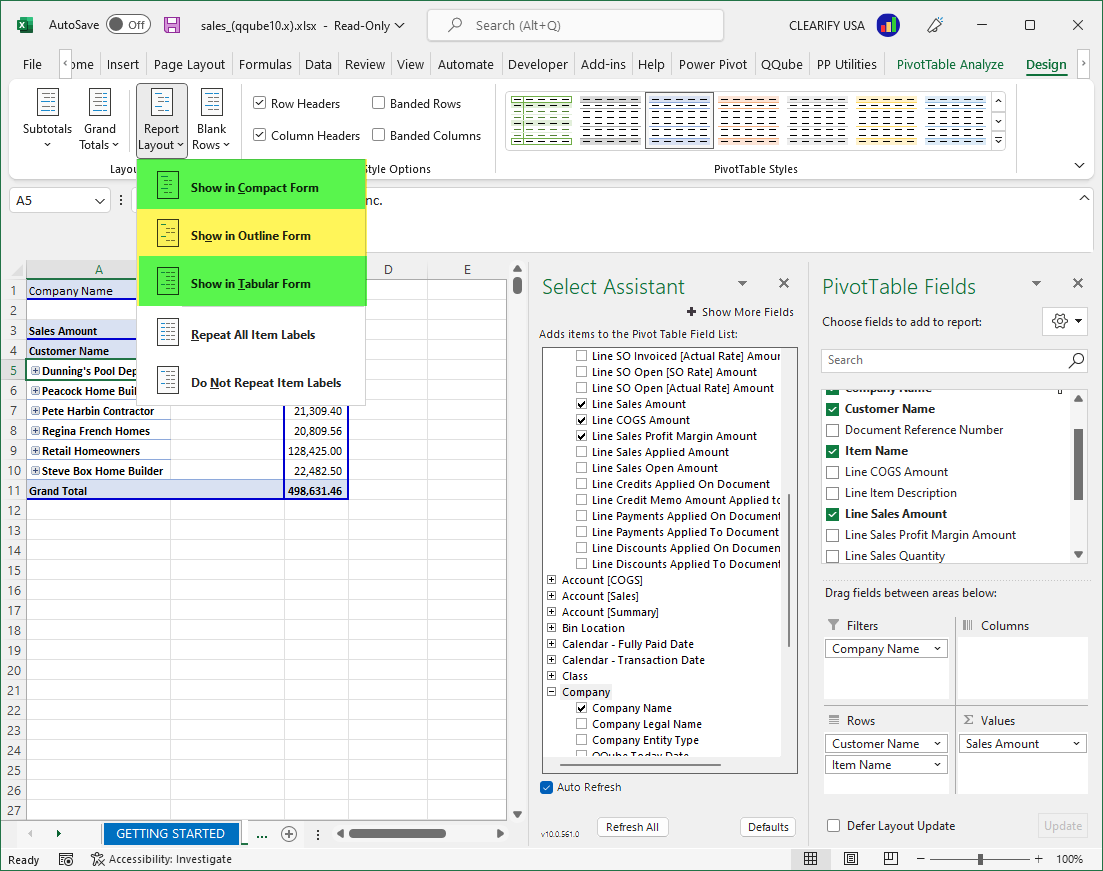Click the zoom slider handle
Image resolution: width=1103 pixels, height=871 pixels.
980,859
